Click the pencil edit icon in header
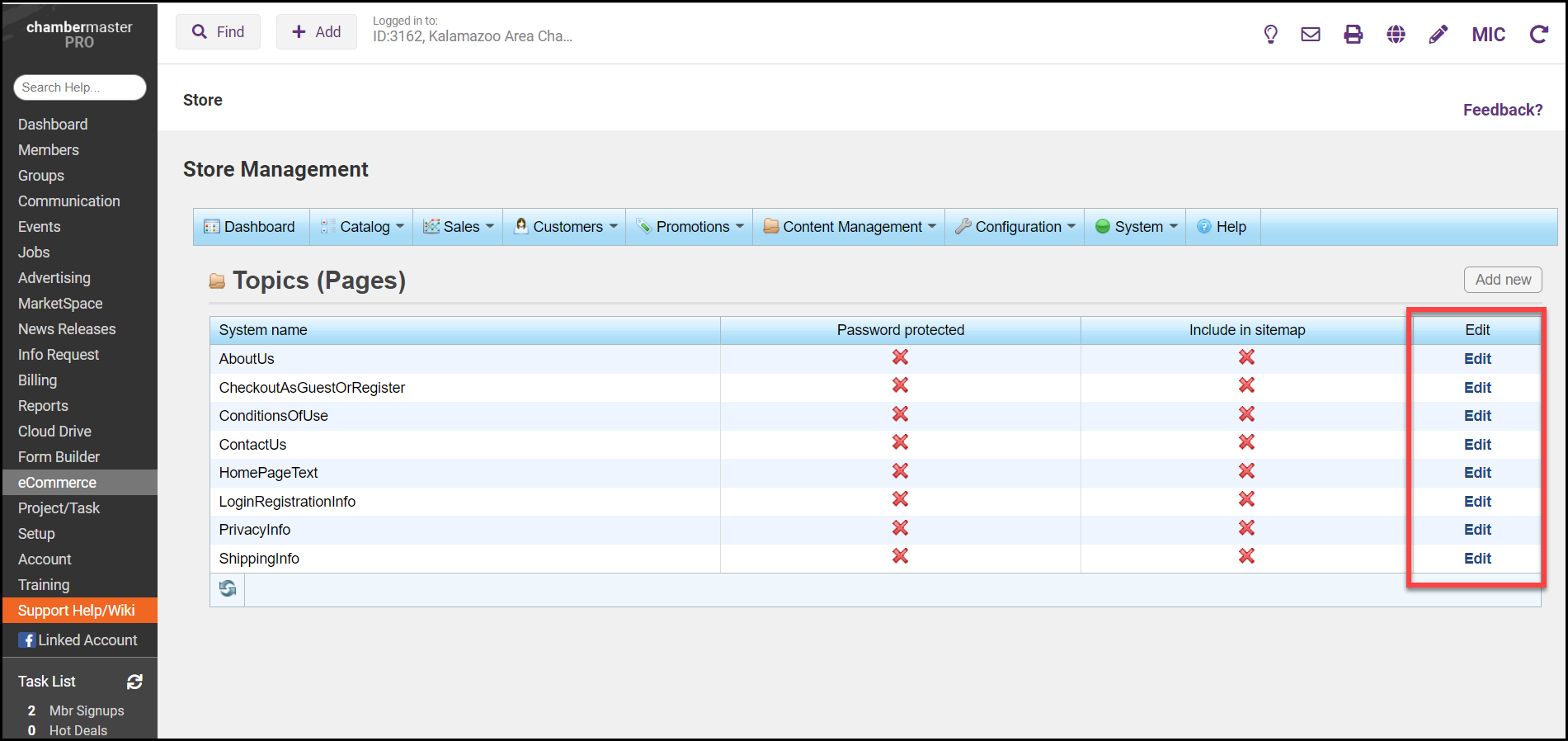 1438,34
